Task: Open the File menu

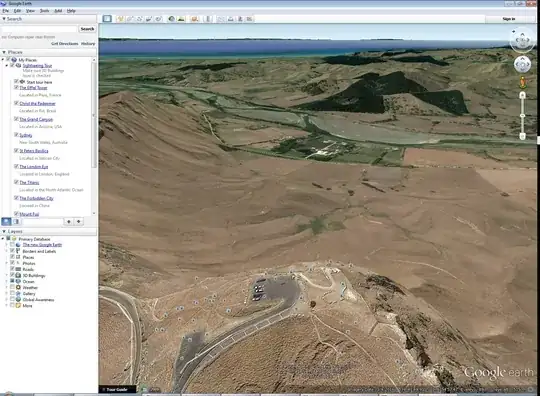Action: pyautogui.click(x=6, y=11)
